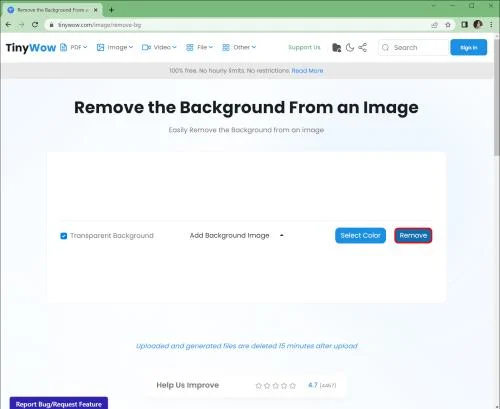Open the Select Color picker
The image size is (500, 409).
tap(360, 236)
